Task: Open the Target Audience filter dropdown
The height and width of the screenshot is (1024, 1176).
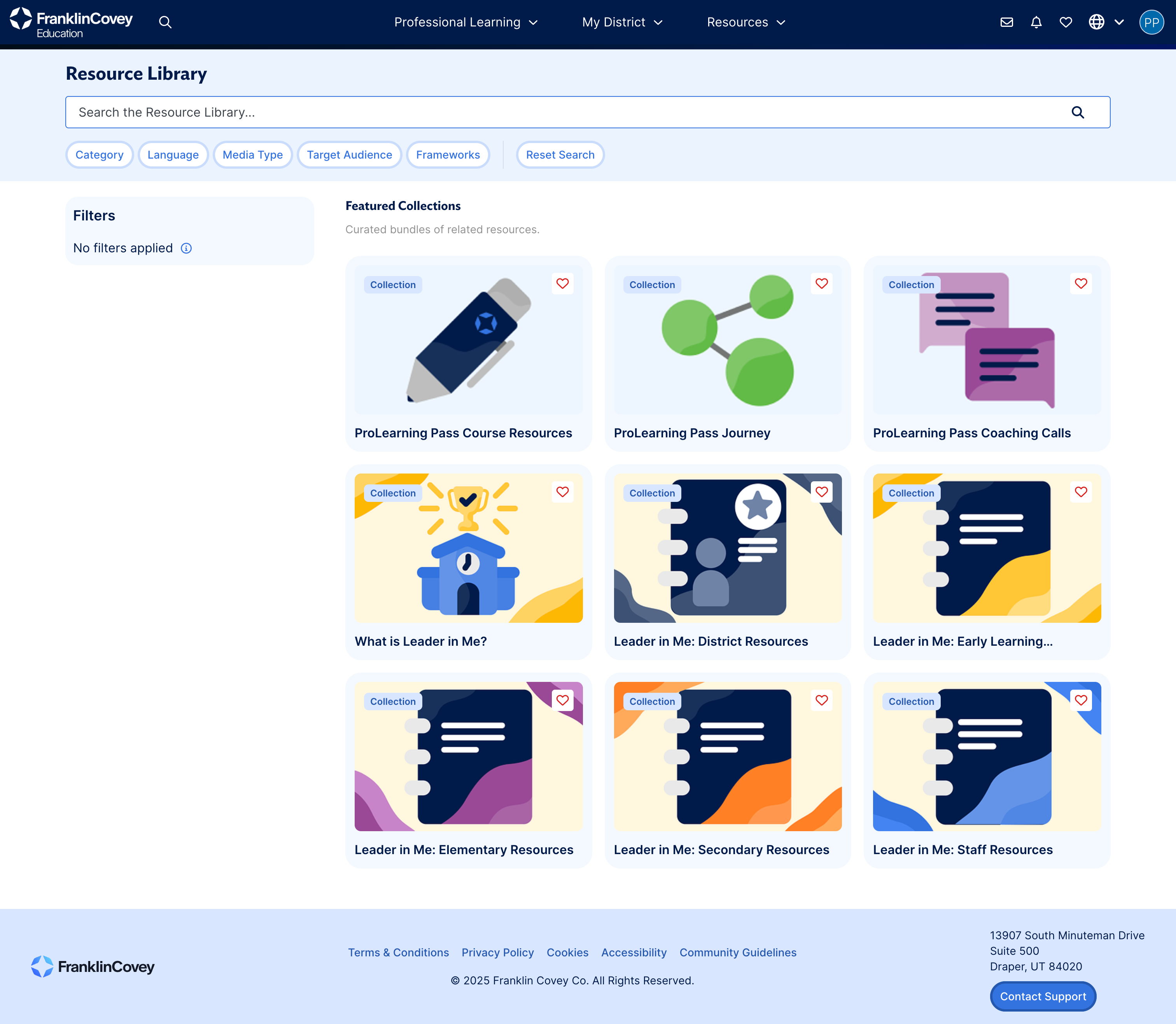Action: tap(349, 155)
